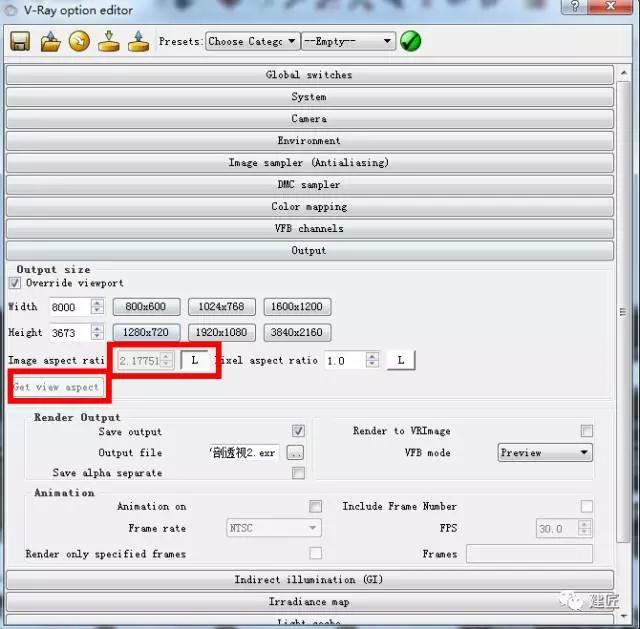640x629 pixels.
Task: Open the Frame rate NTSC dropdown
Action: point(274,528)
